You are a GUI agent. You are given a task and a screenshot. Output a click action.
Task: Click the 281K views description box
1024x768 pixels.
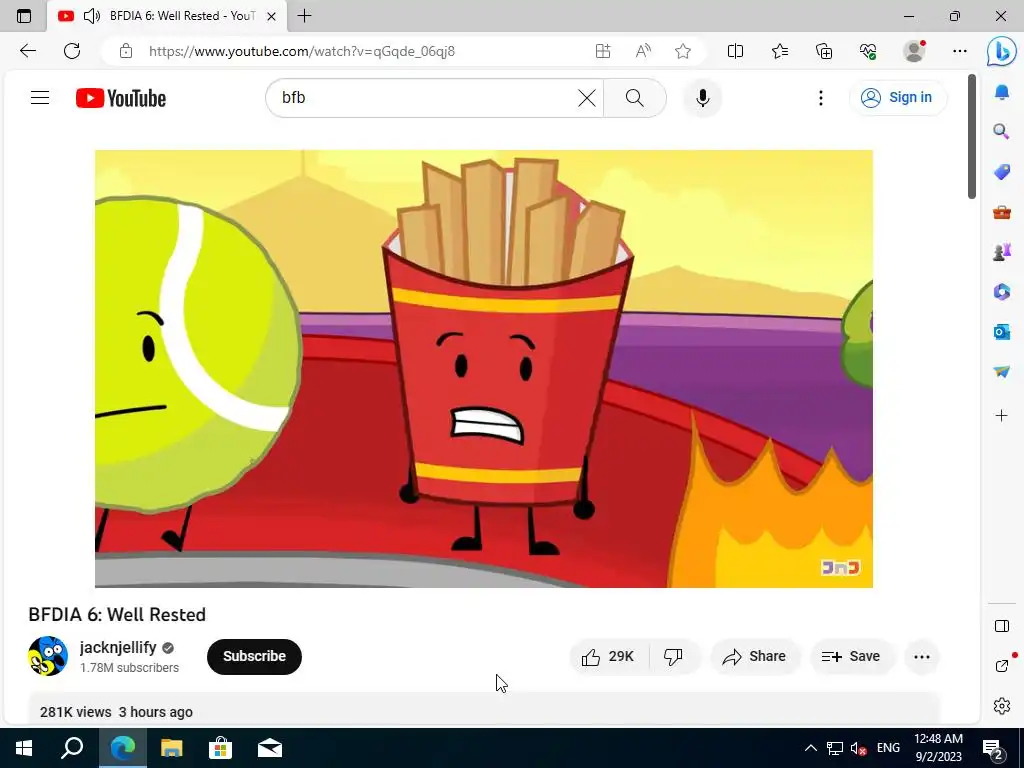[483, 709]
